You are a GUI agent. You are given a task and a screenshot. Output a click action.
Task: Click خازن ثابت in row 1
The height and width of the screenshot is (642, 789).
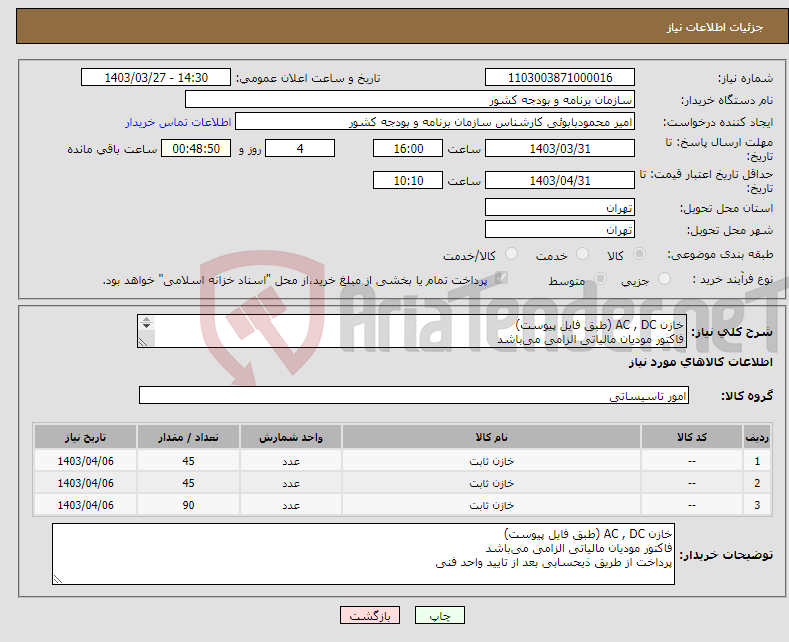(x=492, y=461)
